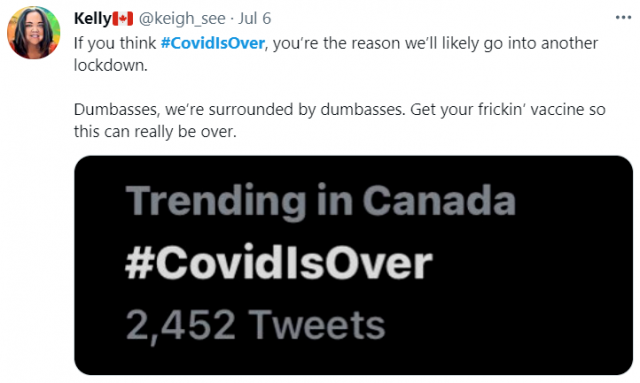Click 'Trending in Canada' heading in image
Image resolution: width=640 pixels, height=383 pixels.
pos(320,200)
